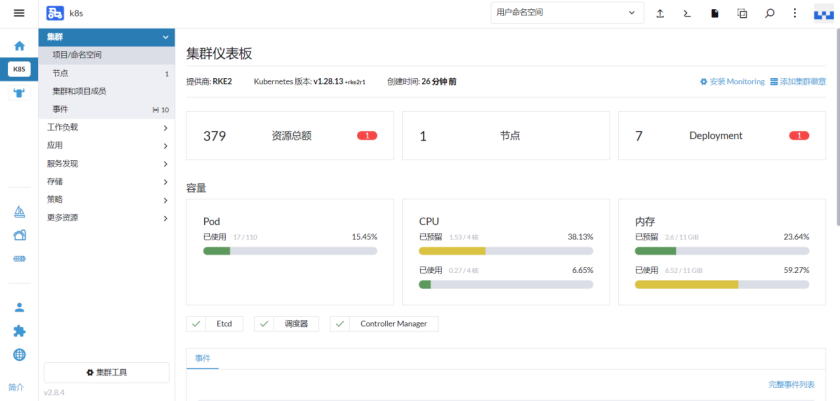Viewport: 840px width, 401px height.
Task: Click the 提供商: RKE2 text
Action: (x=209, y=82)
